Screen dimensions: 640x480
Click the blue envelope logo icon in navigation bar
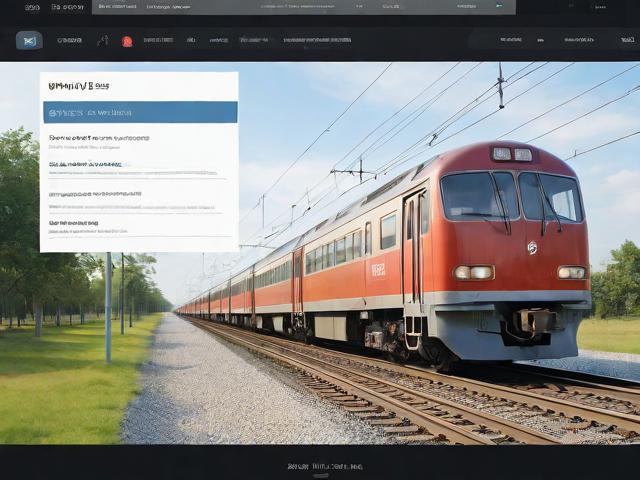[29, 40]
